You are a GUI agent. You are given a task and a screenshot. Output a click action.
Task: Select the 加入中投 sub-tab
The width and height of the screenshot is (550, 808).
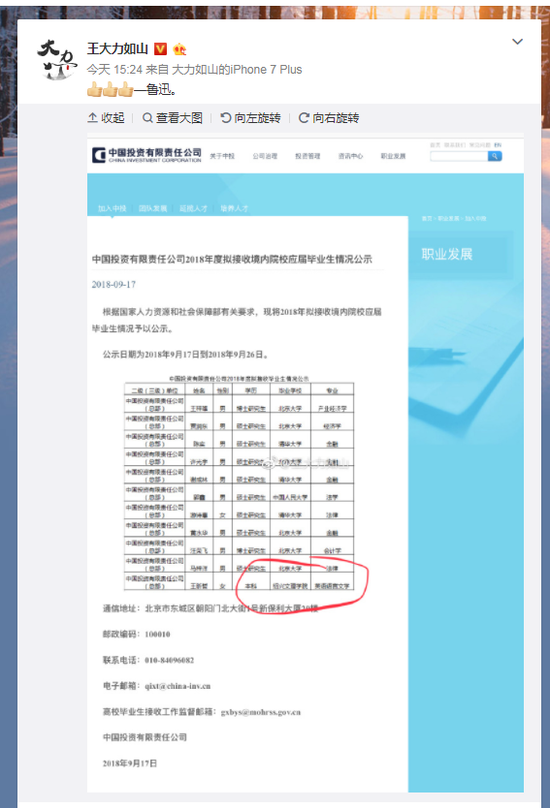pyautogui.click(x=112, y=208)
